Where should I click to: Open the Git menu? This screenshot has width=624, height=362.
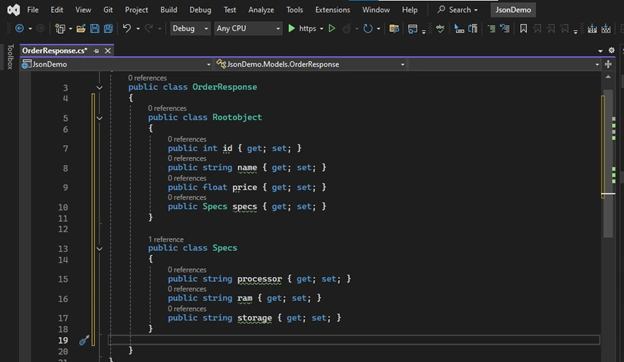coord(108,10)
